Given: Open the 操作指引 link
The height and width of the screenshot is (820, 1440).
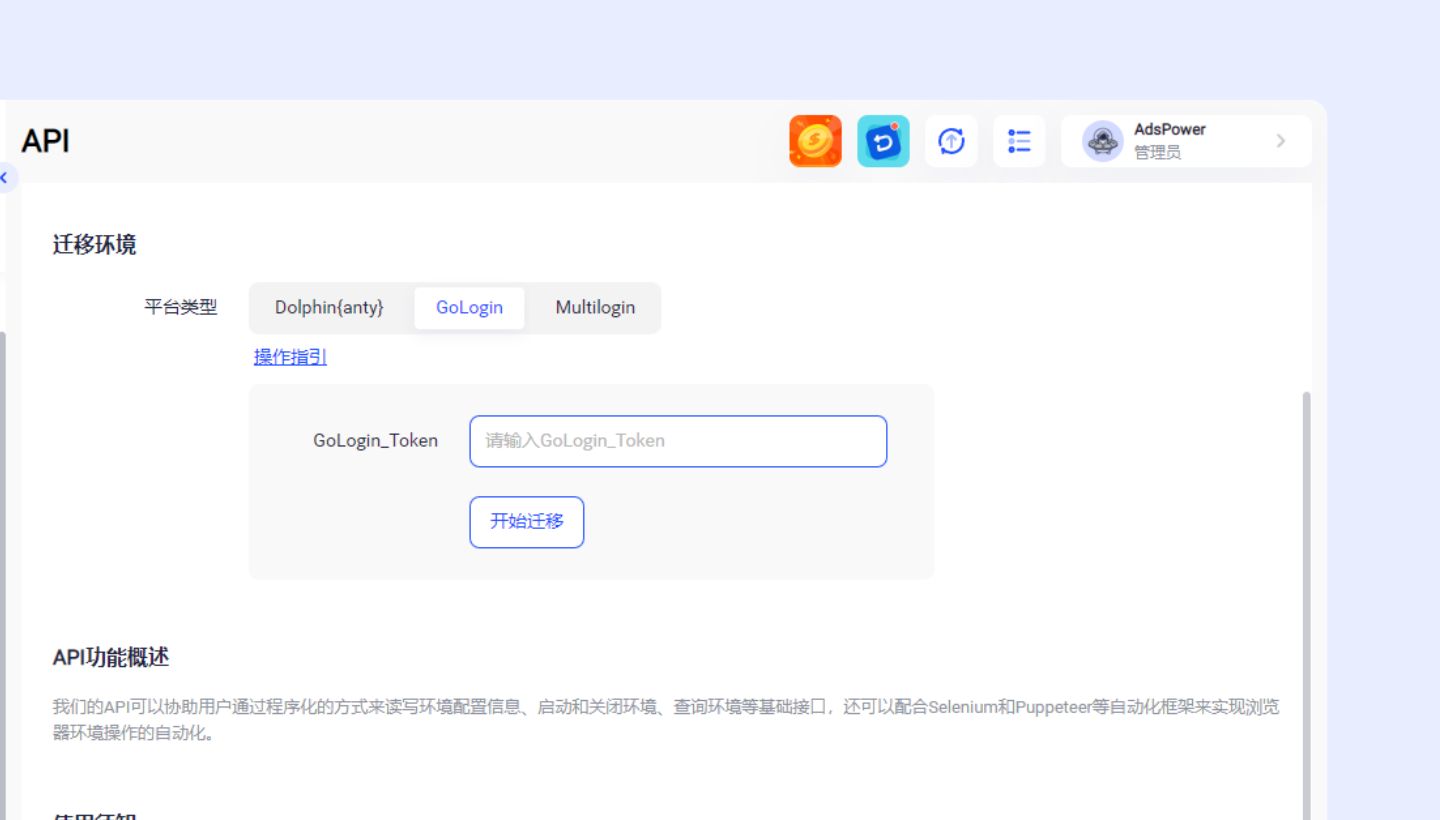Looking at the screenshot, I should coord(290,357).
